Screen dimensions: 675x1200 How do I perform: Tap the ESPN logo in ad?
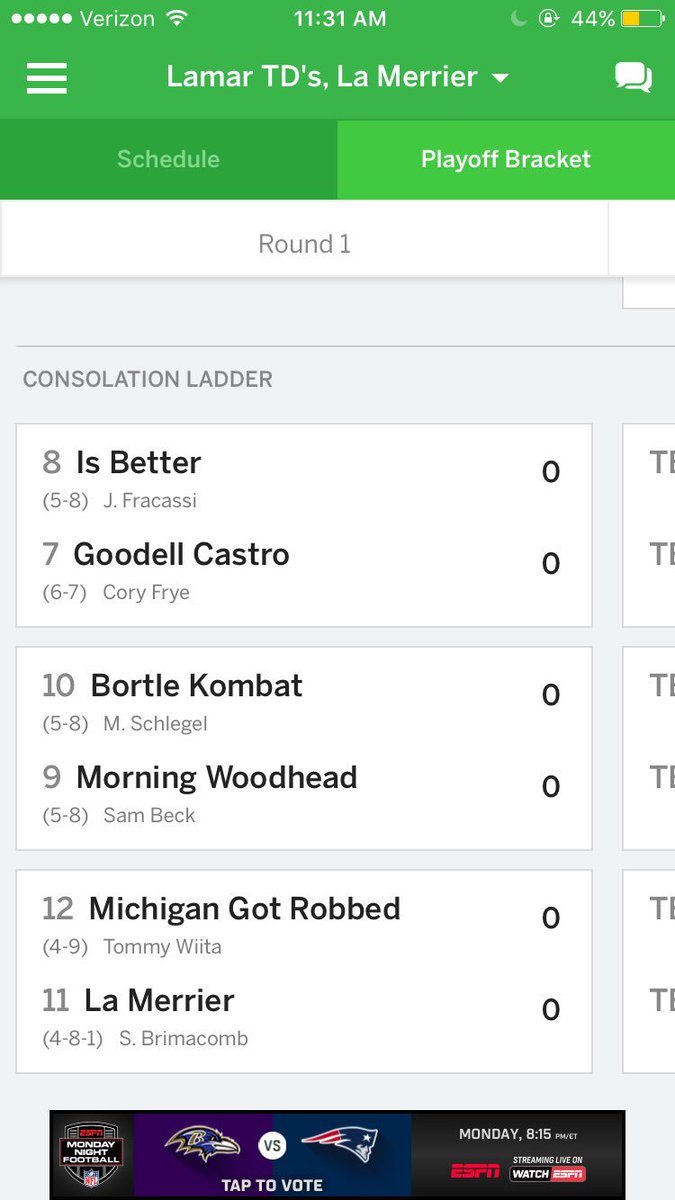pyautogui.click(x=475, y=1171)
